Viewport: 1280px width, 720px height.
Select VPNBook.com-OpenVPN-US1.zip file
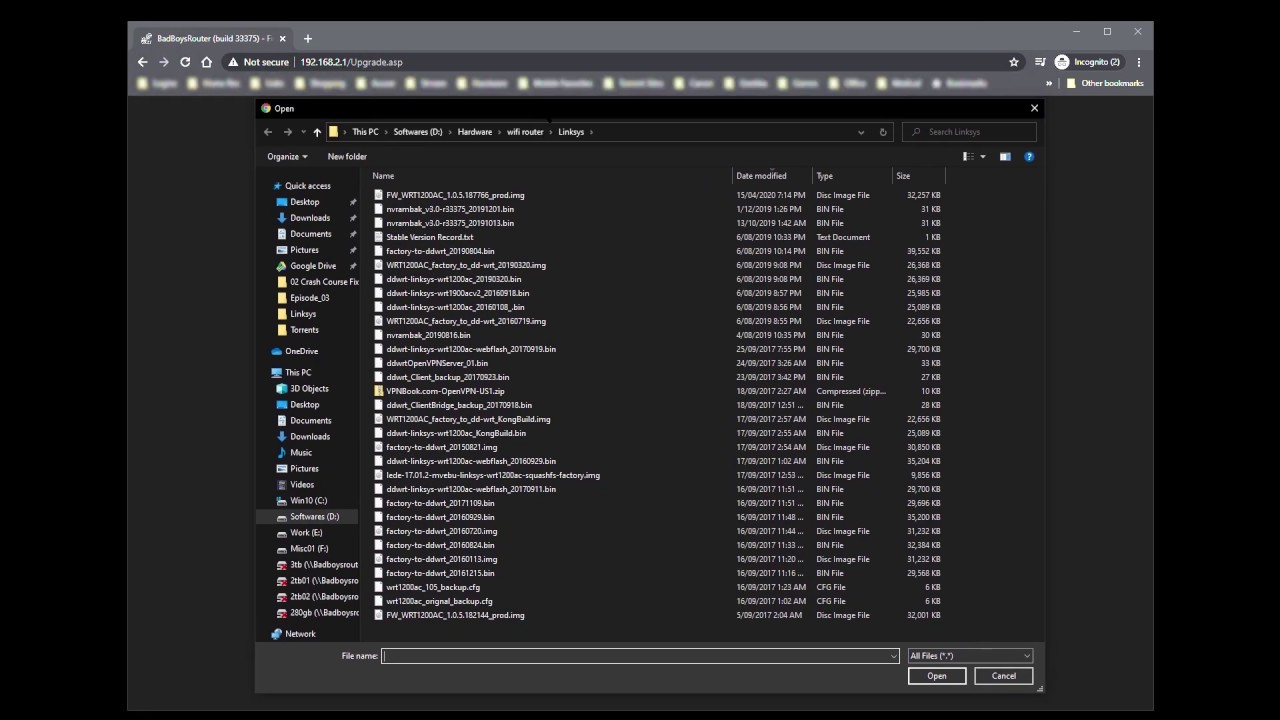click(445, 391)
